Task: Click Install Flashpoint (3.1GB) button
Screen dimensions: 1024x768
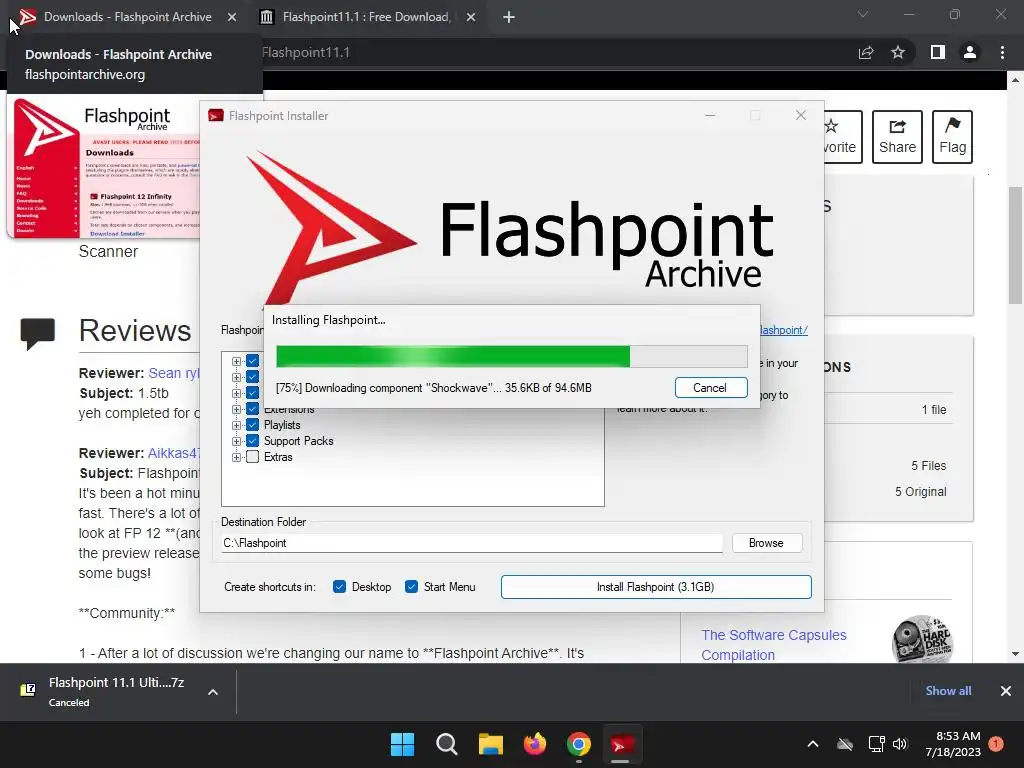Action: 656,586
